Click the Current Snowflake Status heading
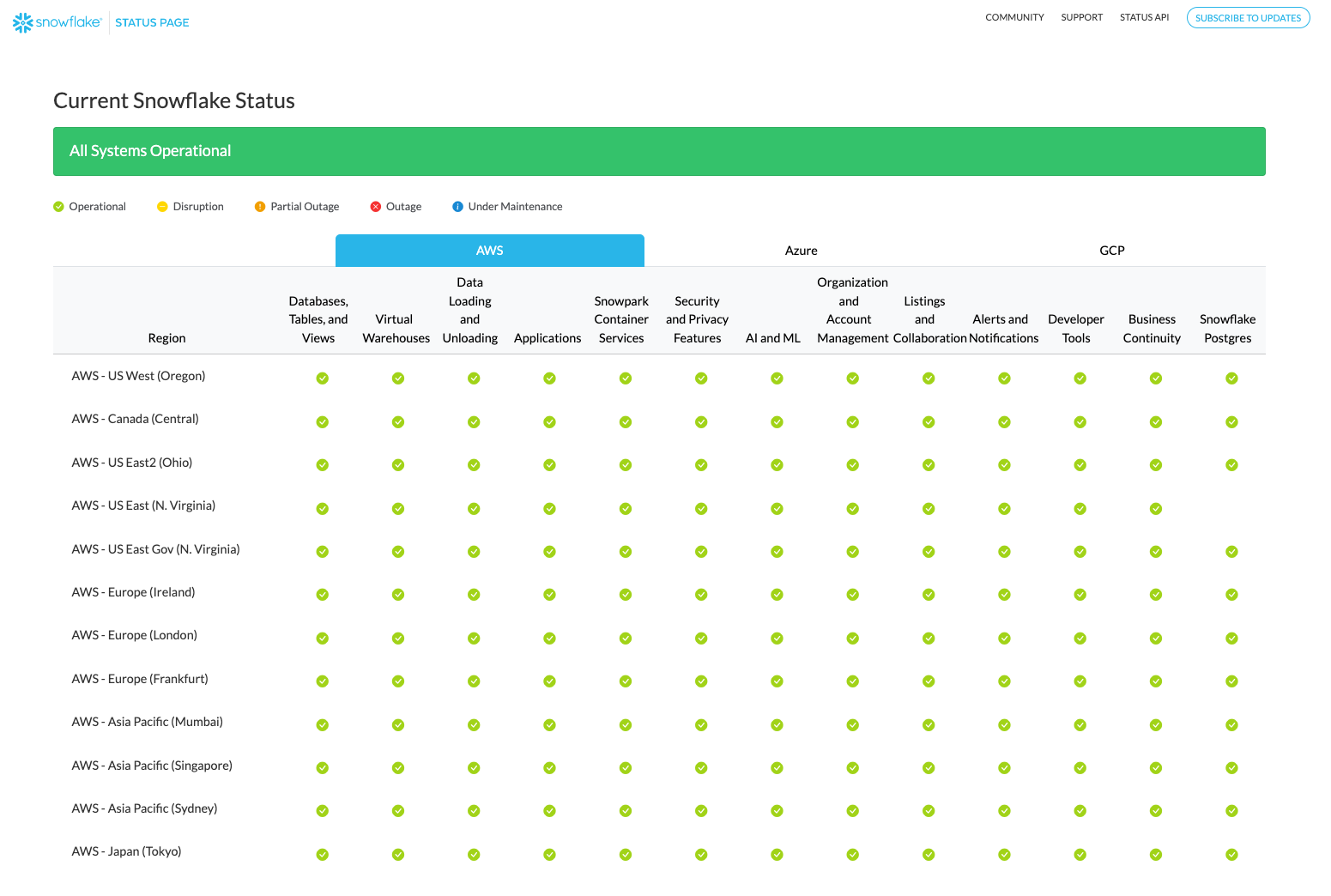This screenshot has width=1331, height=896. 174,100
